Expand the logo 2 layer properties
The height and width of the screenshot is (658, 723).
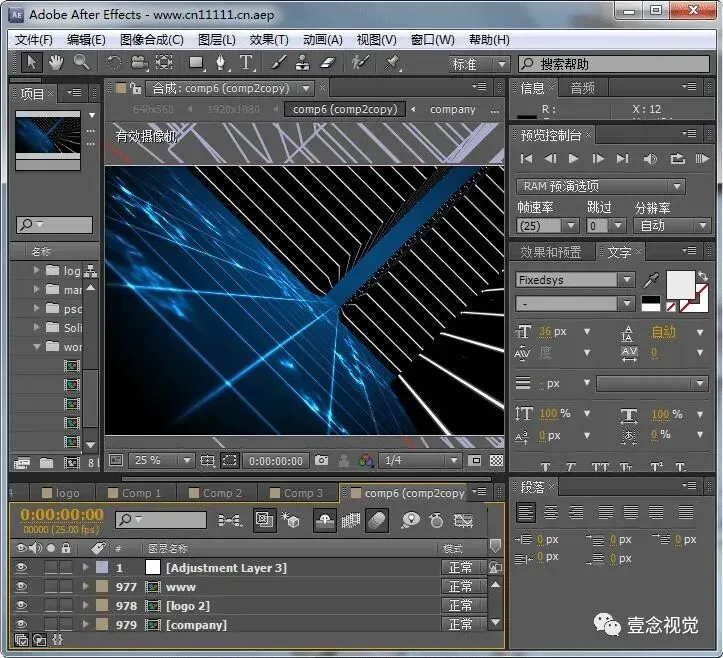(x=85, y=606)
